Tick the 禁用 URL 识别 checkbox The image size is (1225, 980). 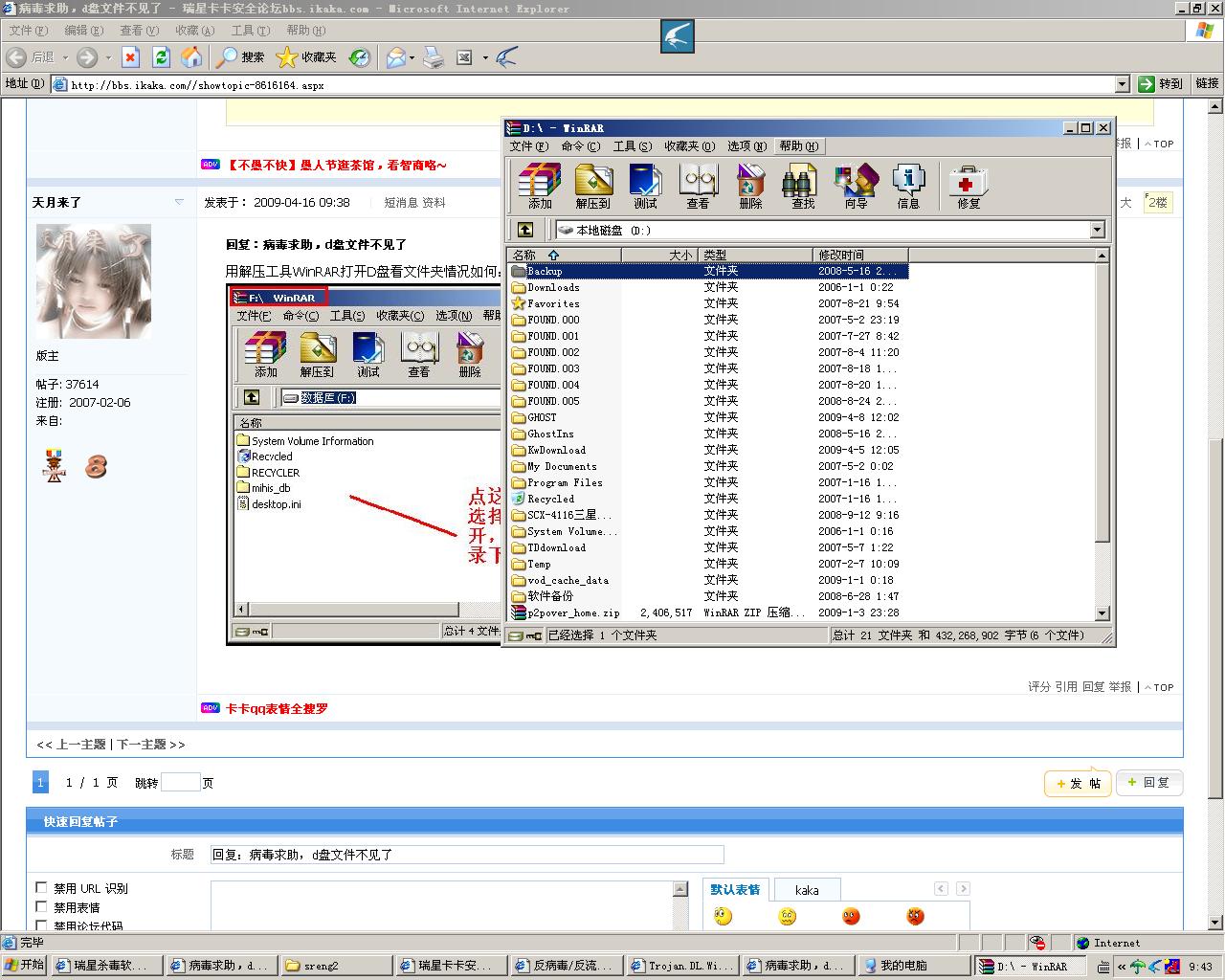click(41, 888)
